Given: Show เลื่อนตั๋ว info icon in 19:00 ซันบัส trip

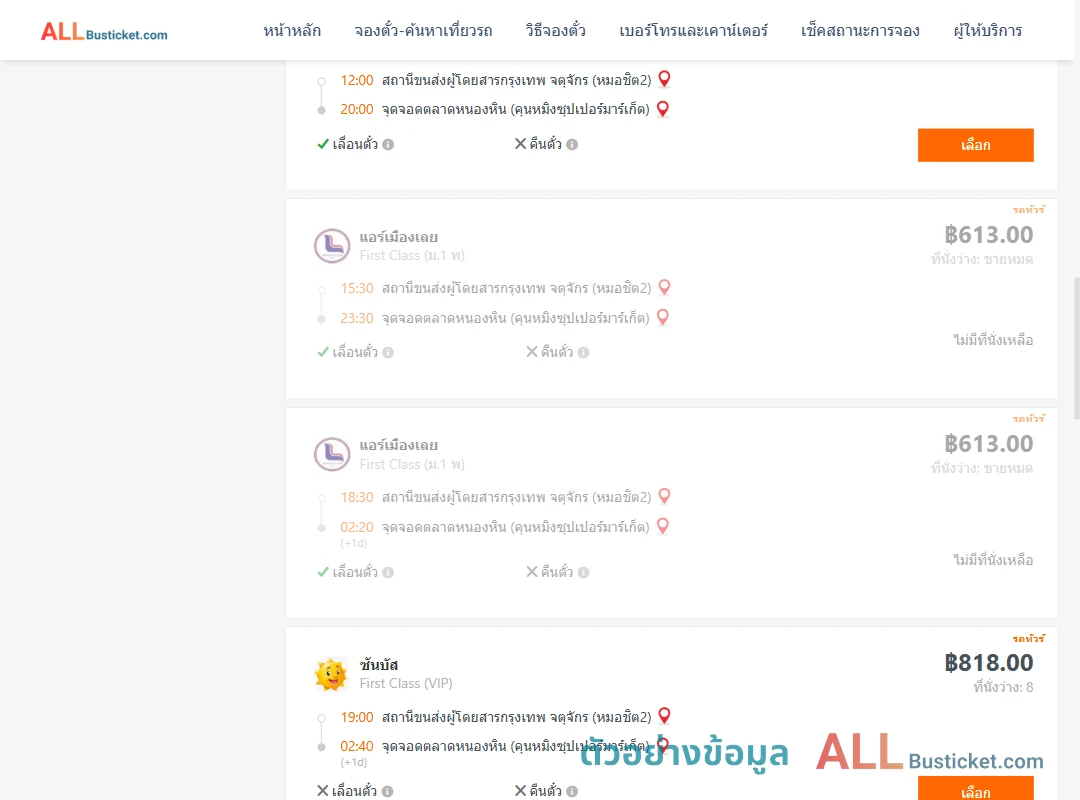Looking at the screenshot, I should 388,792.
